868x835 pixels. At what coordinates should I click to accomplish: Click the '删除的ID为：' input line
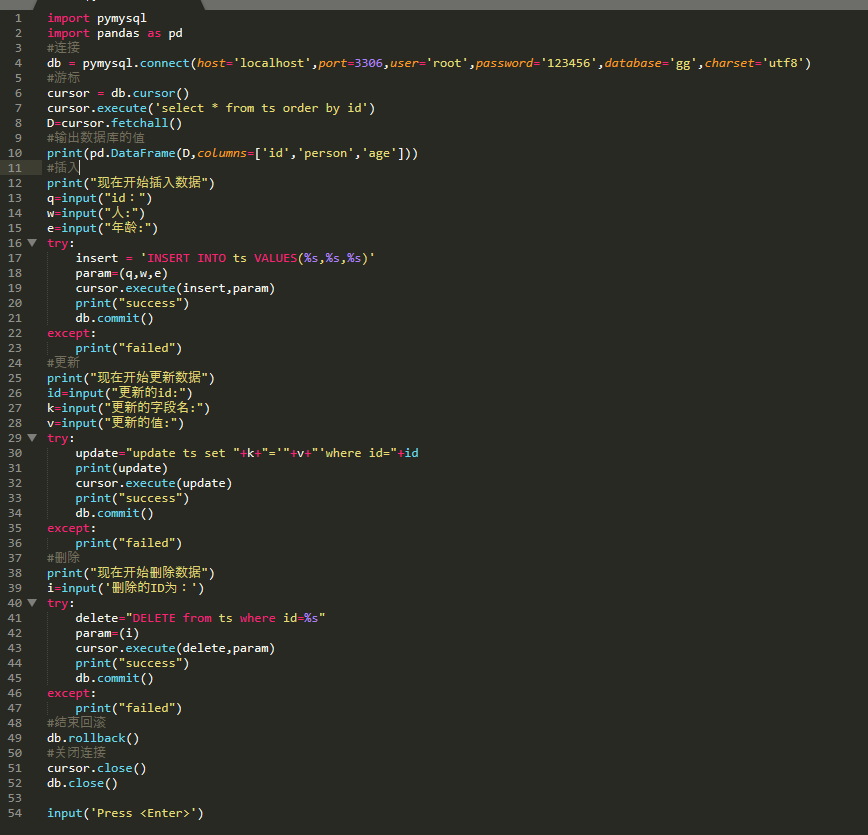(126, 588)
